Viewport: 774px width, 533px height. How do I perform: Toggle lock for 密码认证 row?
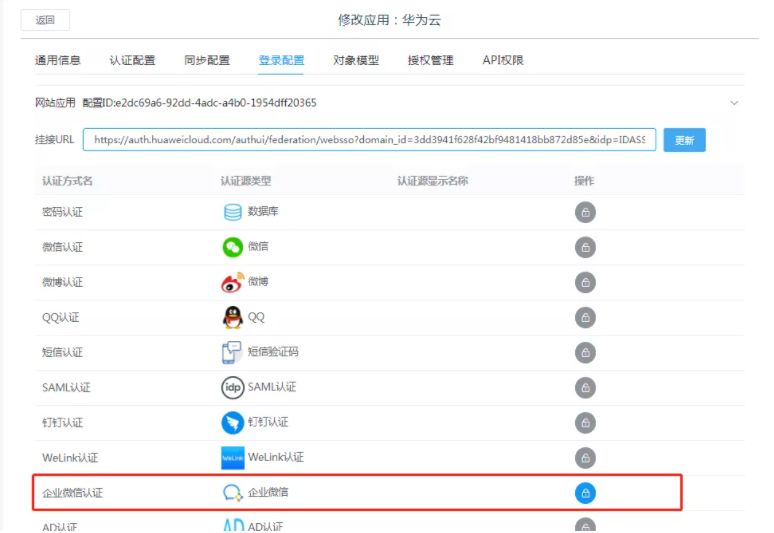pyautogui.click(x=585, y=212)
